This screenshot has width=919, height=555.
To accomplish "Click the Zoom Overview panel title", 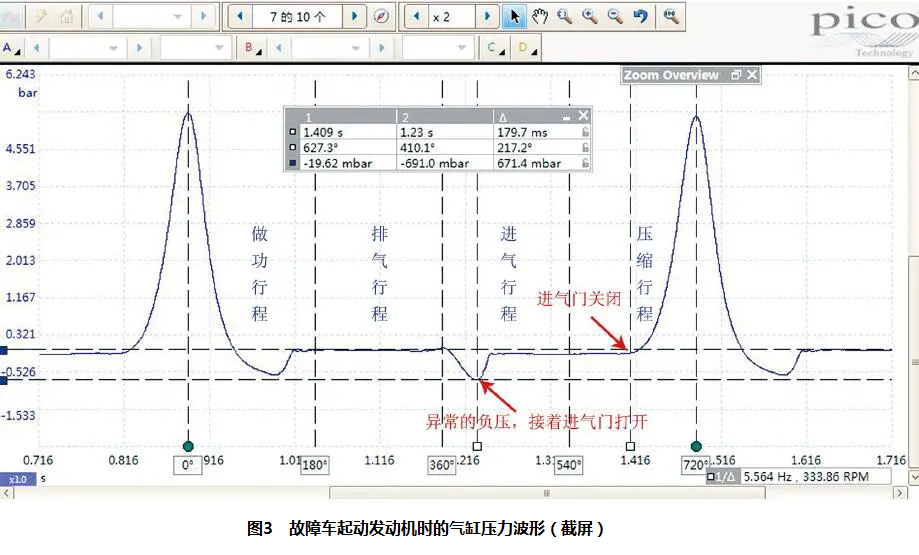I will pos(671,75).
